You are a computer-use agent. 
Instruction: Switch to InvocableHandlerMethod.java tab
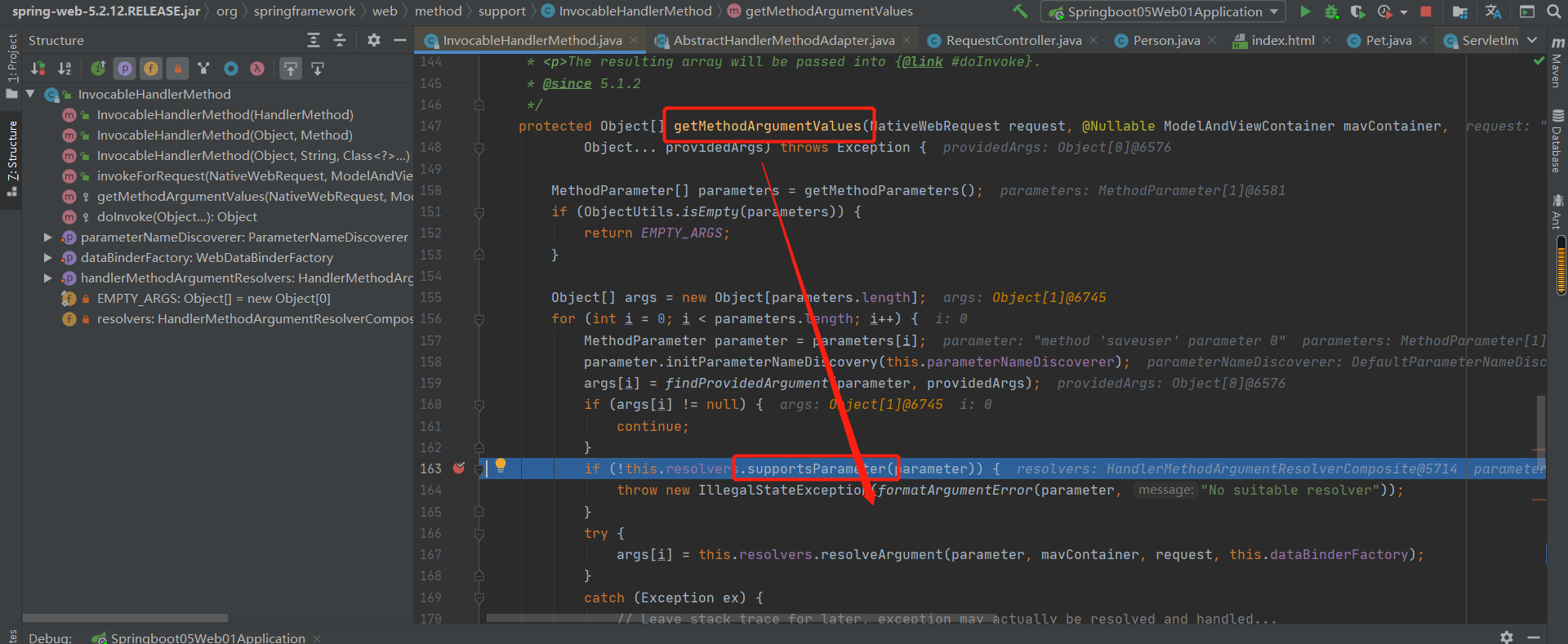point(532,40)
